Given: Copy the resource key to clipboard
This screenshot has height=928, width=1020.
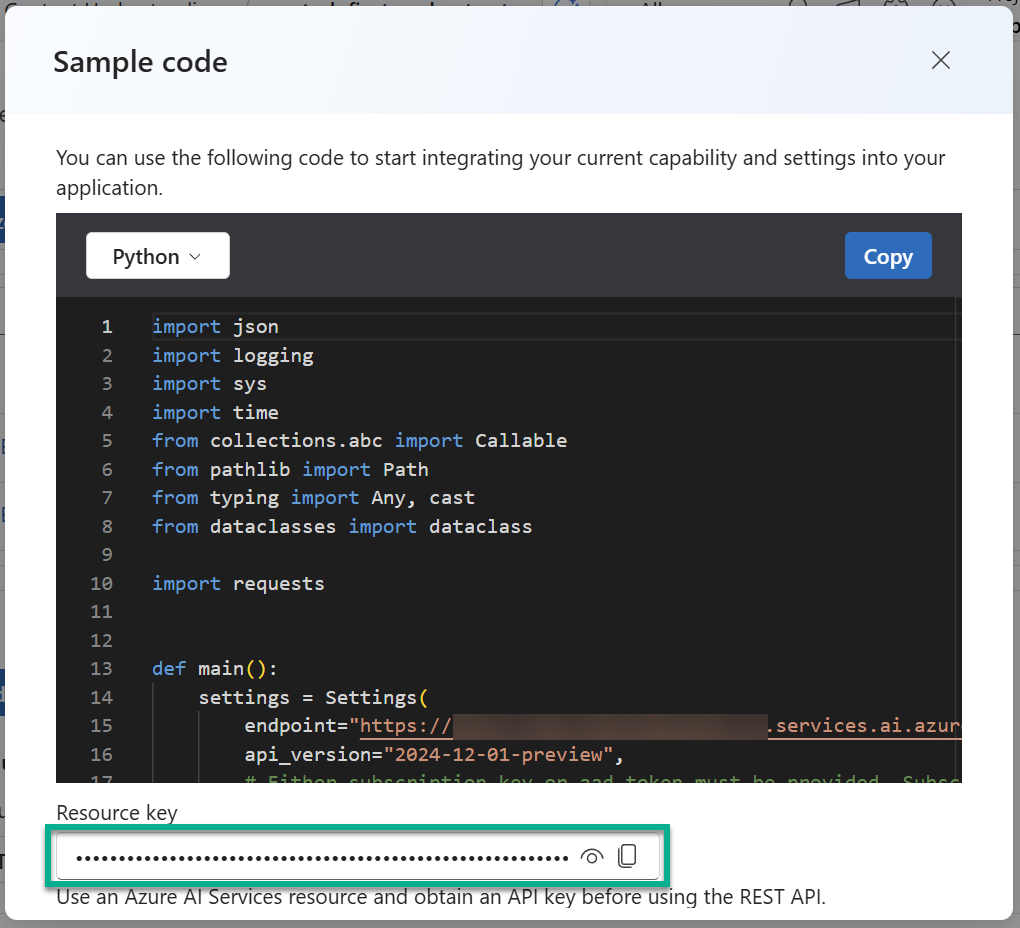Looking at the screenshot, I should pos(627,856).
